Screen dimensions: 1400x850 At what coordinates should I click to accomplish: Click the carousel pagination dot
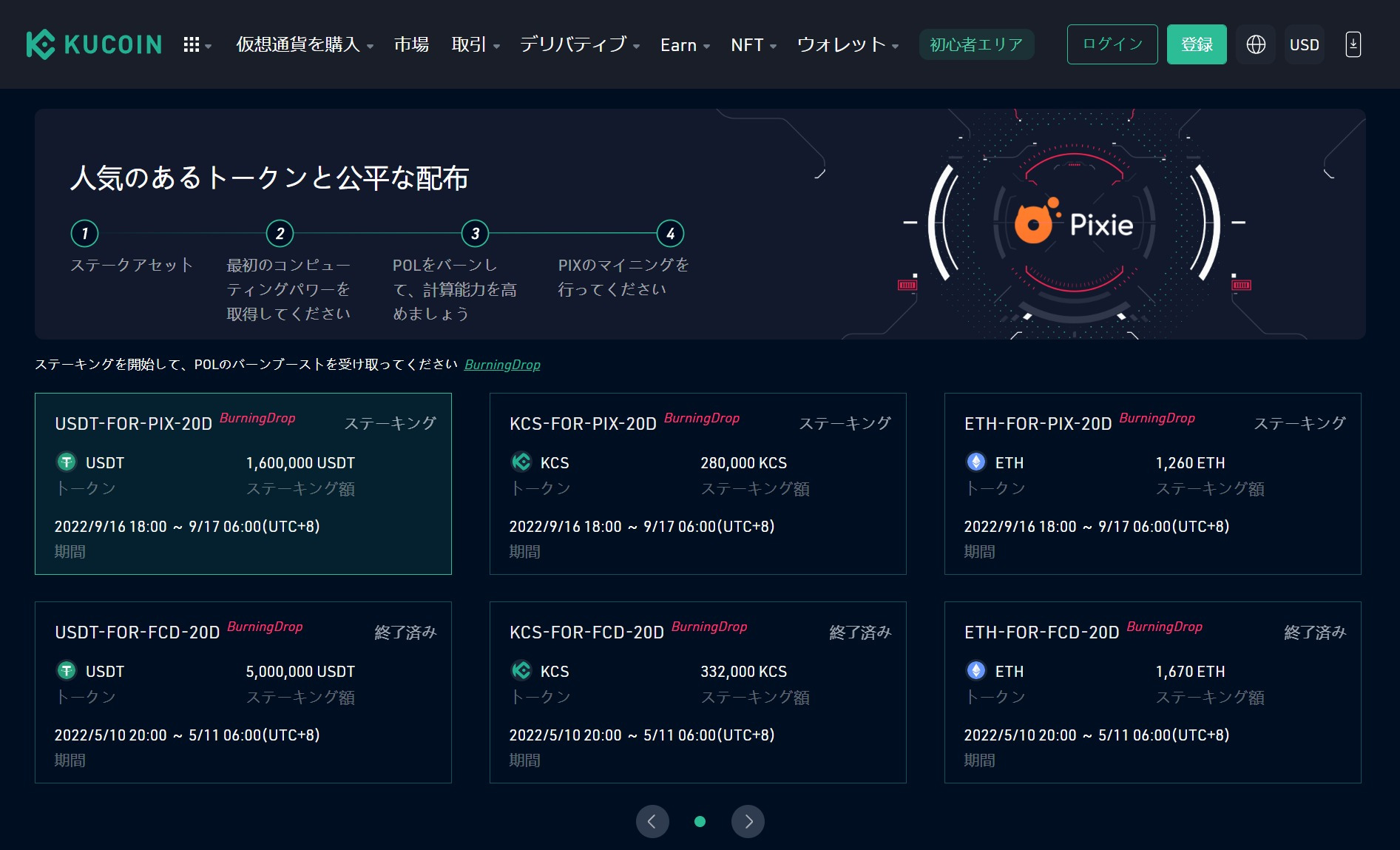pos(700,821)
